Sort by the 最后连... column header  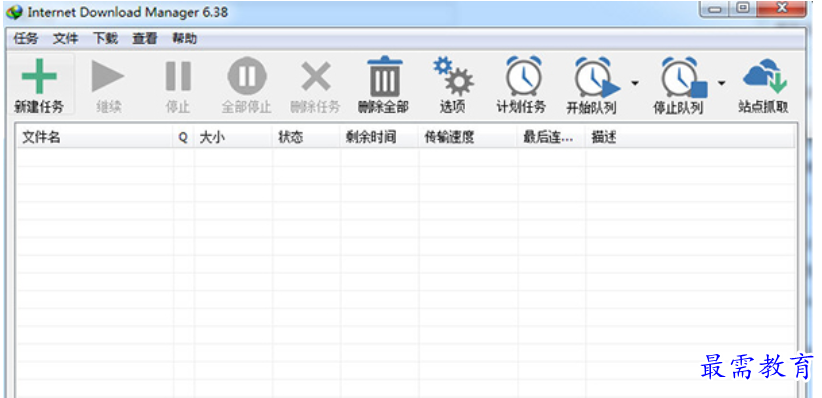click(x=551, y=137)
